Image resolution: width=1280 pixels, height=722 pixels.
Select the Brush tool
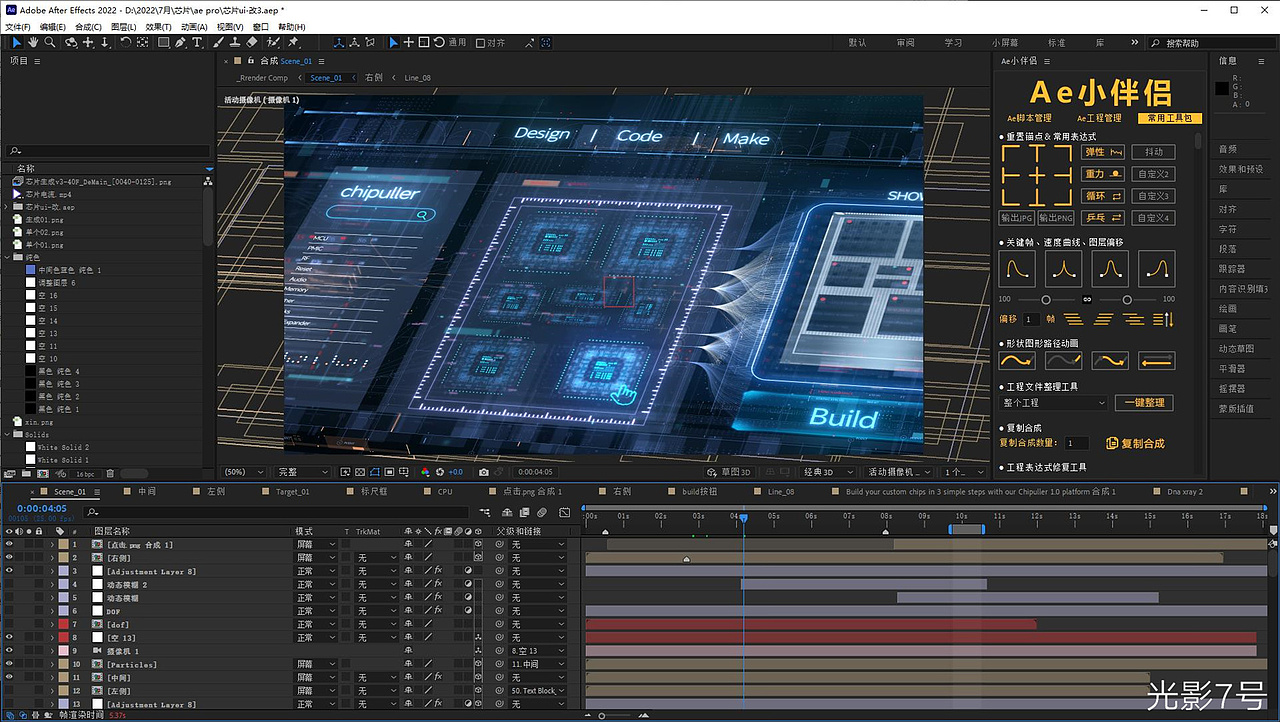(x=217, y=43)
